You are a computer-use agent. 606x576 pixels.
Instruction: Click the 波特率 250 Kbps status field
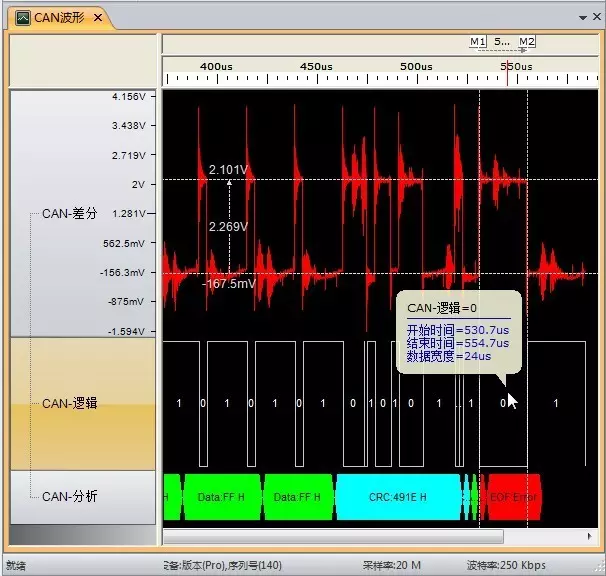click(x=508, y=565)
